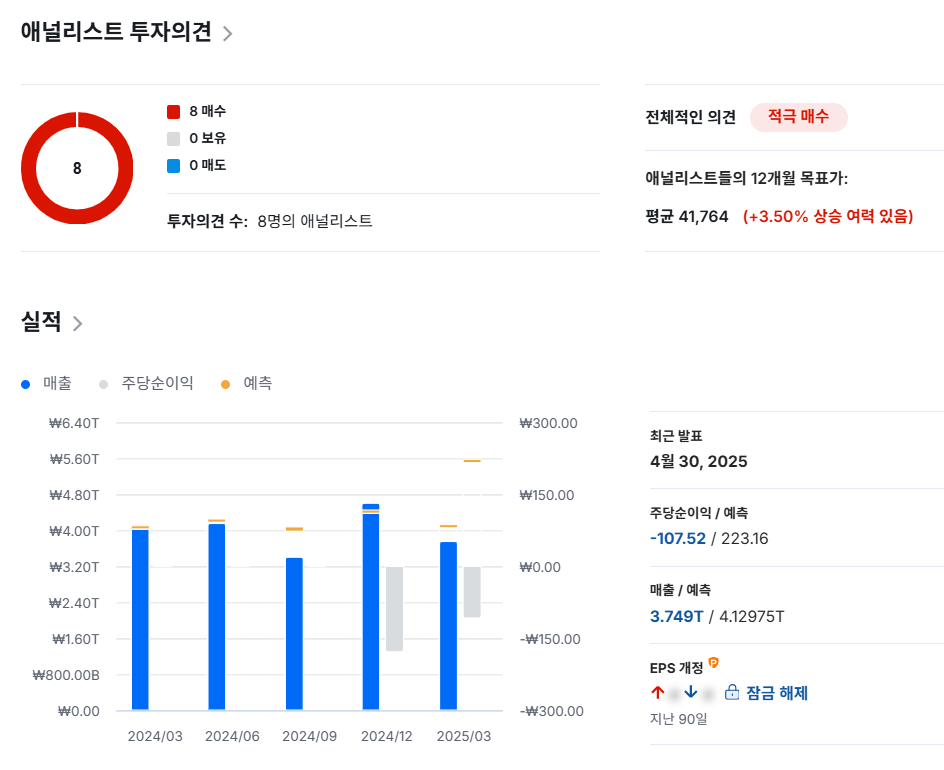Click the 2025/03 axis label
This screenshot has height=770, width=944.
tap(463, 735)
